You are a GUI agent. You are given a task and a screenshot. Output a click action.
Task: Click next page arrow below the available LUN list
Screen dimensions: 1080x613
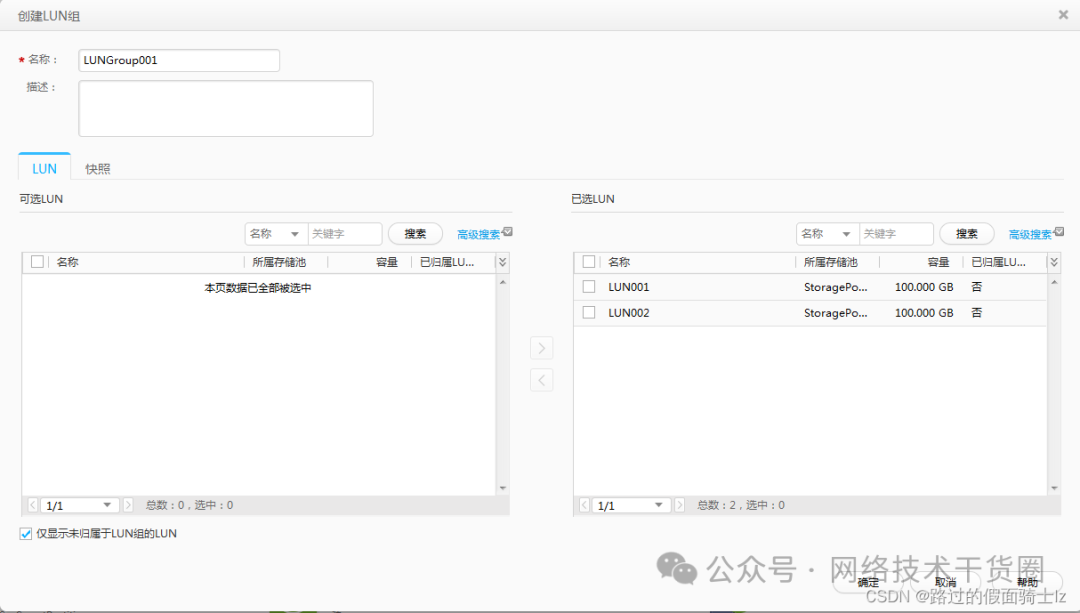click(128, 505)
